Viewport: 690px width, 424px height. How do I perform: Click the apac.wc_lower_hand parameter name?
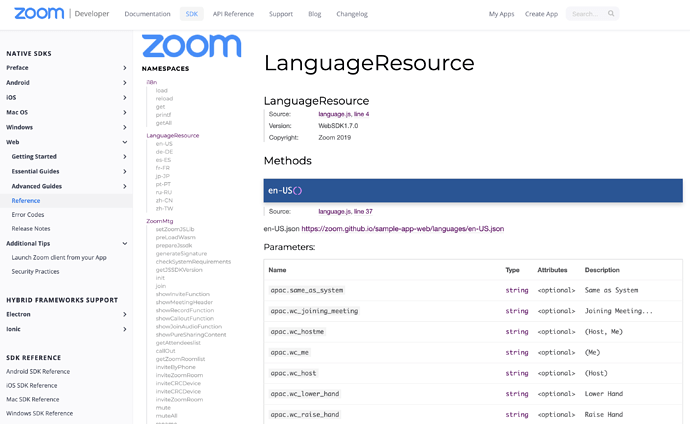(x=305, y=394)
